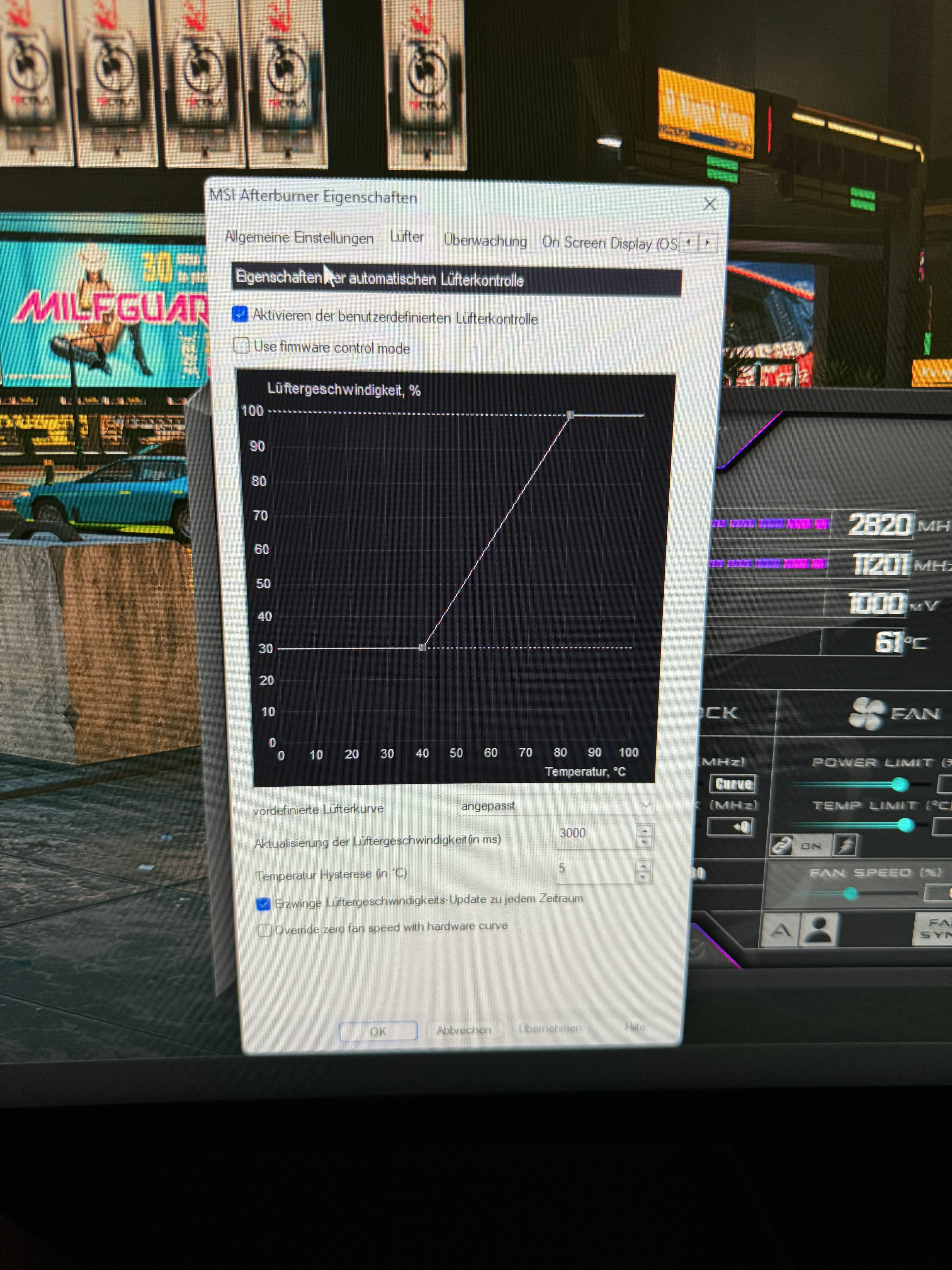Enable 'Use firmware control mode' checkbox
This screenshot has height=1270, width=952.
coord(242,346)
